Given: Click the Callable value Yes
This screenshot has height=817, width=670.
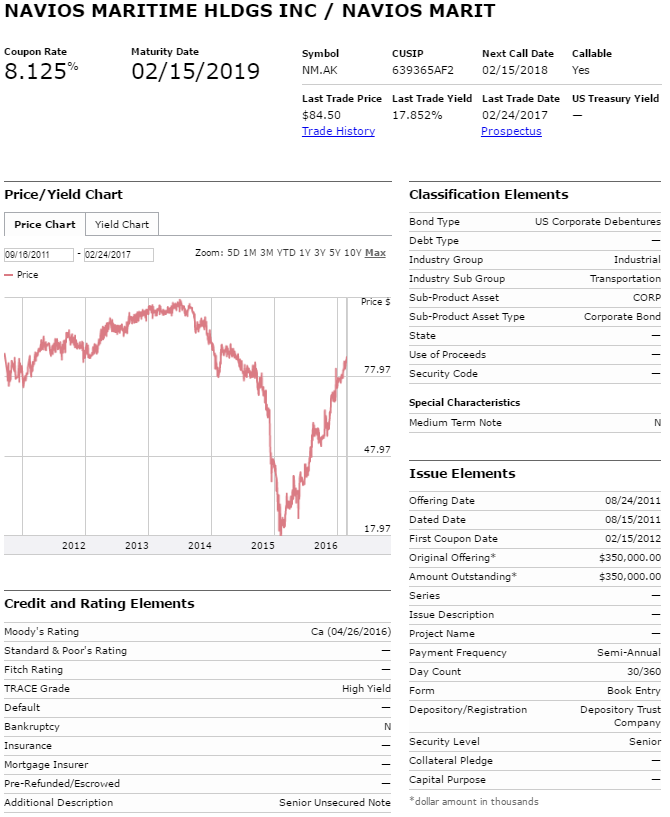Looking at the screenshot, I should coord(580,70).
